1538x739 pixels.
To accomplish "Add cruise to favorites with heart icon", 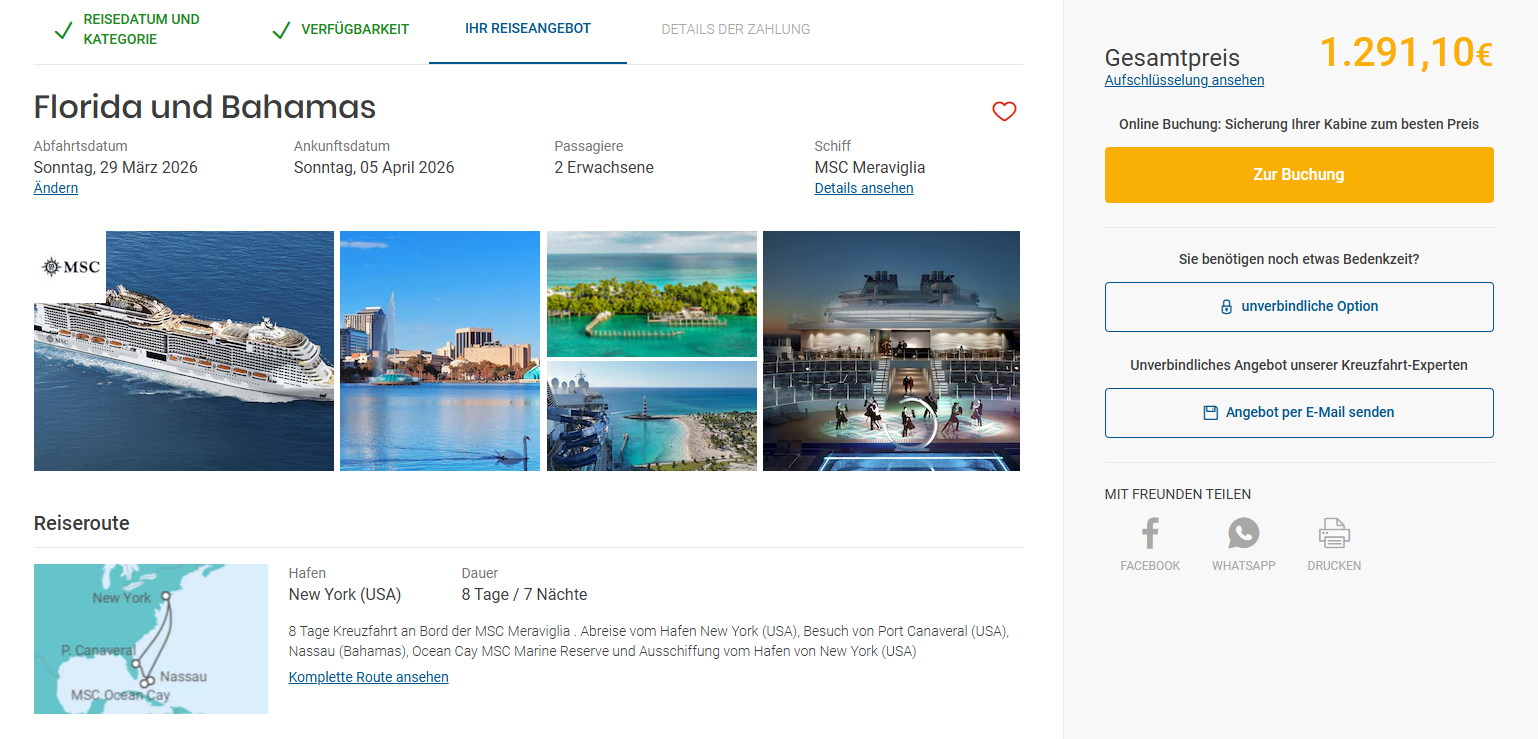I will (1004, 112).
